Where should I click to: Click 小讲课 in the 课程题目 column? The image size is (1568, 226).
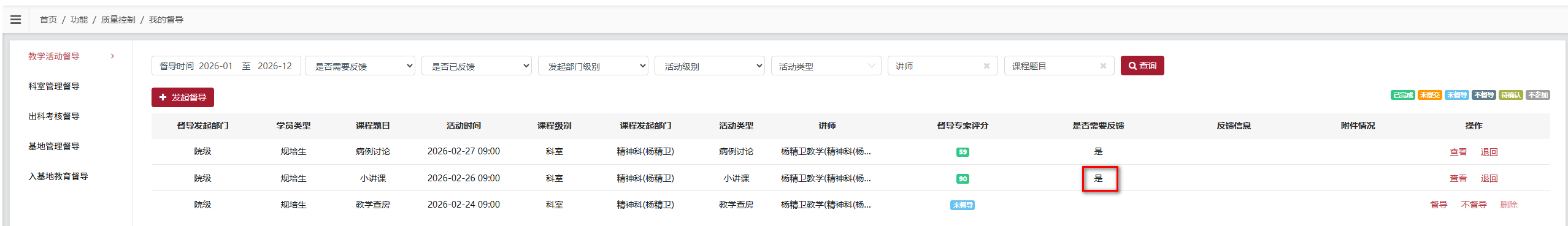(373, 178)
